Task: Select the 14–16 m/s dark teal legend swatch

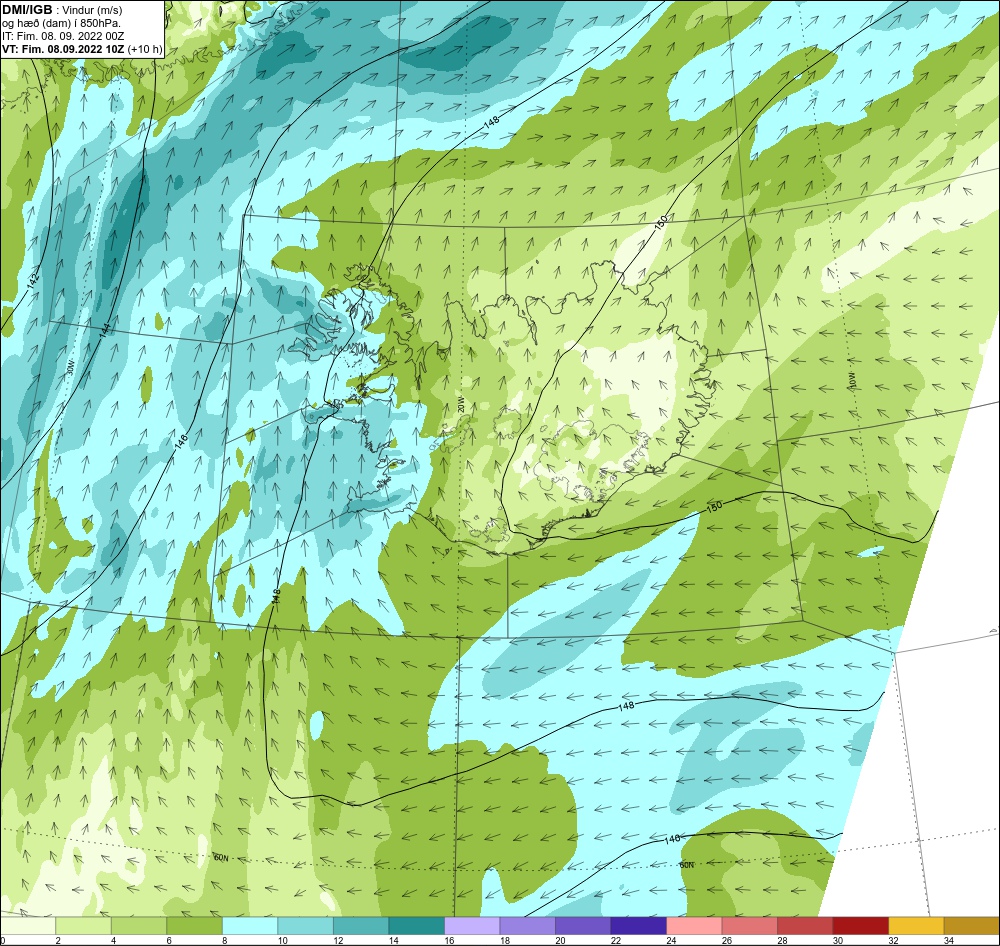Action: tap(416, 926)
